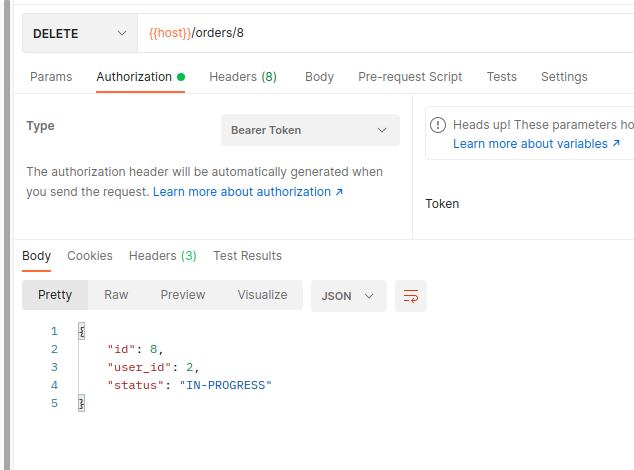Viewport: 634px width, 470px height.
Task: Switch to the Params tab
Action: (x=51, y=77)
